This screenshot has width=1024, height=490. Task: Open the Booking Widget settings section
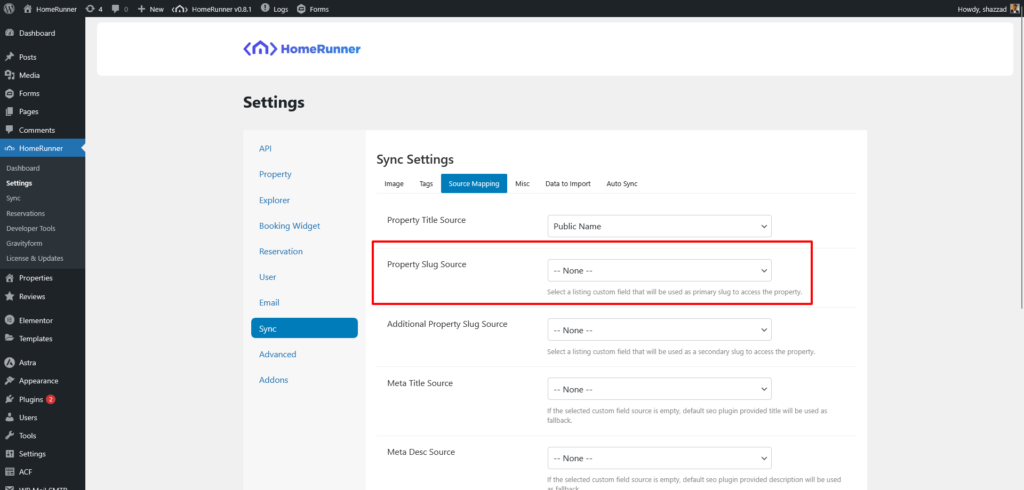click(289, 226)
